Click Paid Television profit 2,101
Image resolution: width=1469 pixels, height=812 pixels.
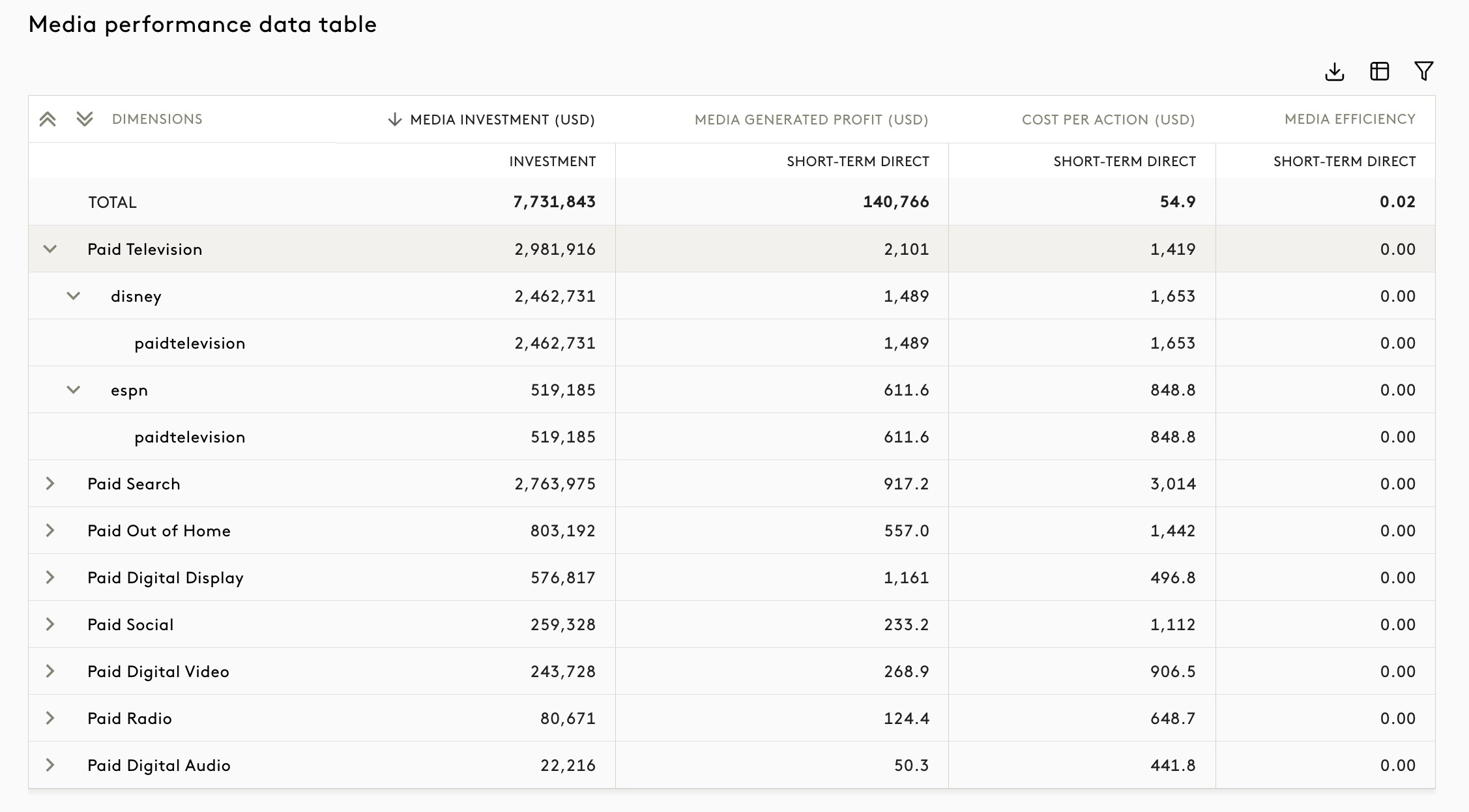pos(906,249)
